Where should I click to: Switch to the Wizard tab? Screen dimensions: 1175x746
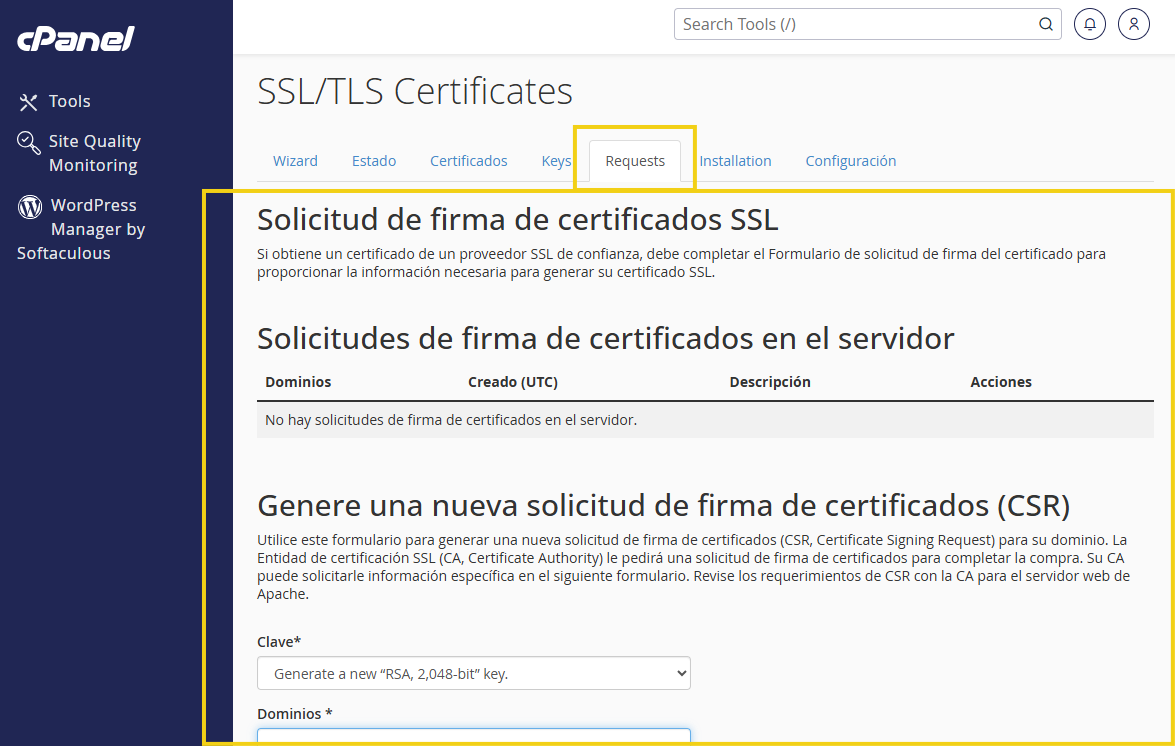click(295, 161)
